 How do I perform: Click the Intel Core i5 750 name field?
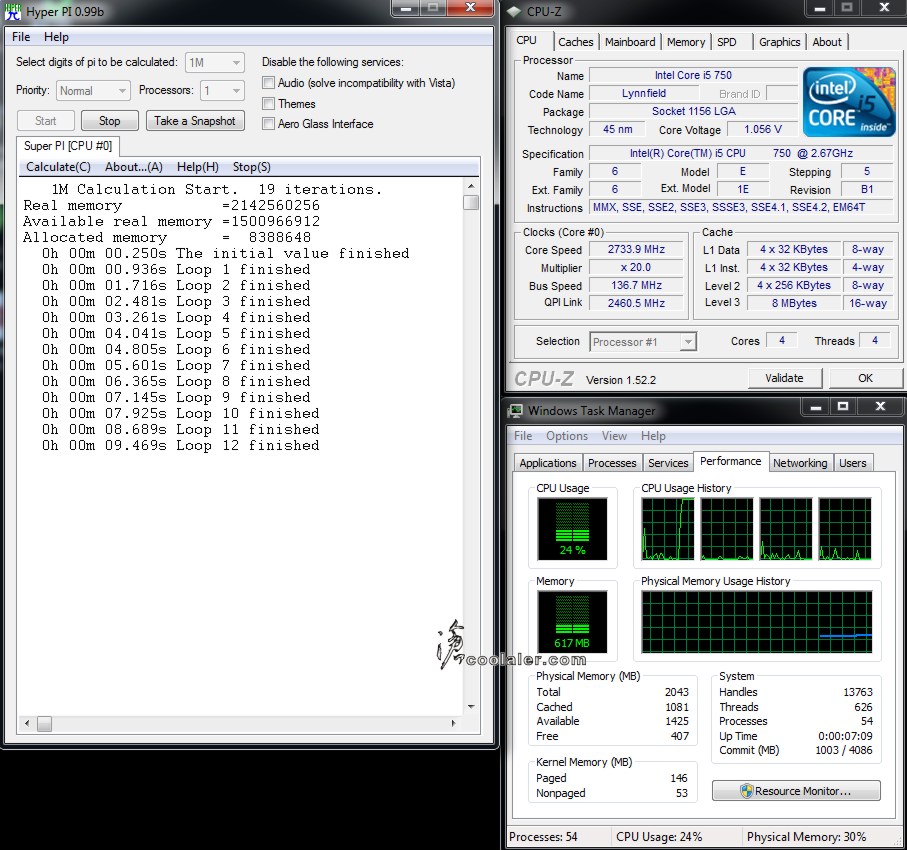tap(693, 75)
